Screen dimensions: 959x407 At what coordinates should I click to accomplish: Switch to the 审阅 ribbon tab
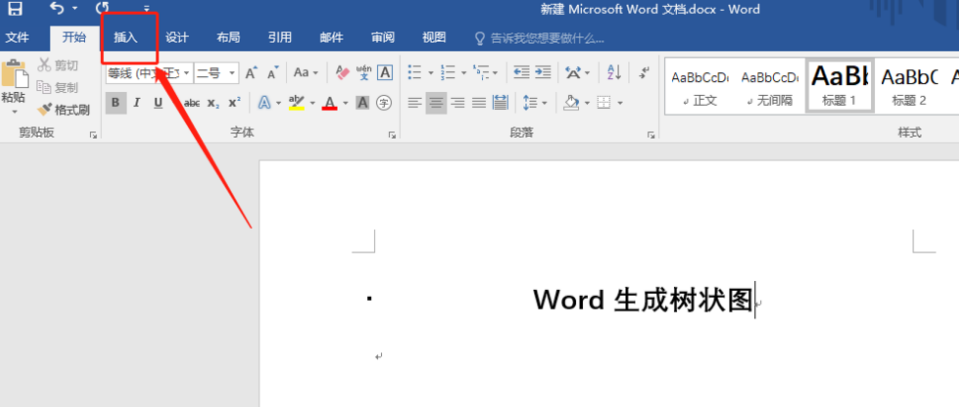pos(383,38)
